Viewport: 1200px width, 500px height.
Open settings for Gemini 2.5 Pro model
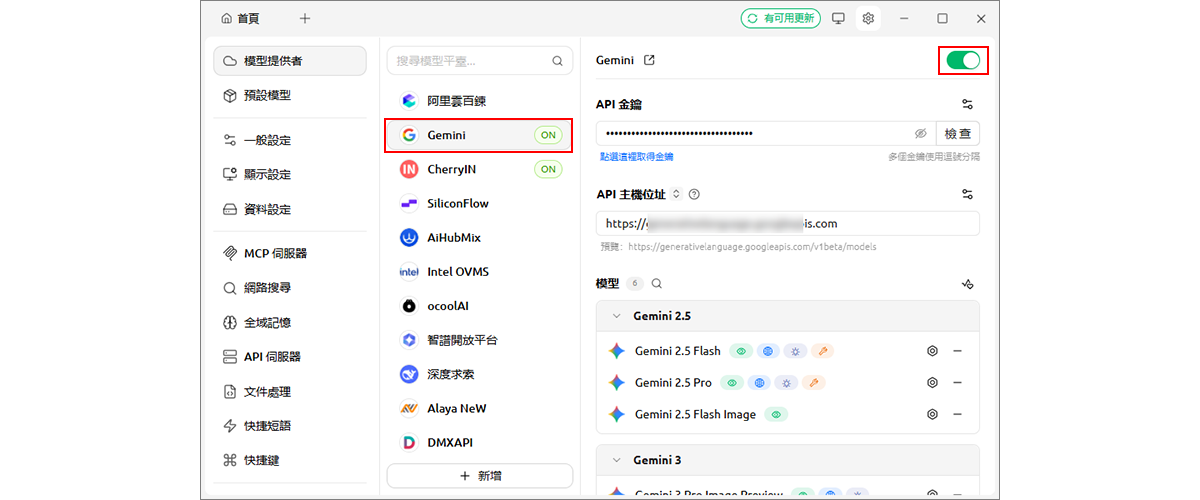coord(932,382)
